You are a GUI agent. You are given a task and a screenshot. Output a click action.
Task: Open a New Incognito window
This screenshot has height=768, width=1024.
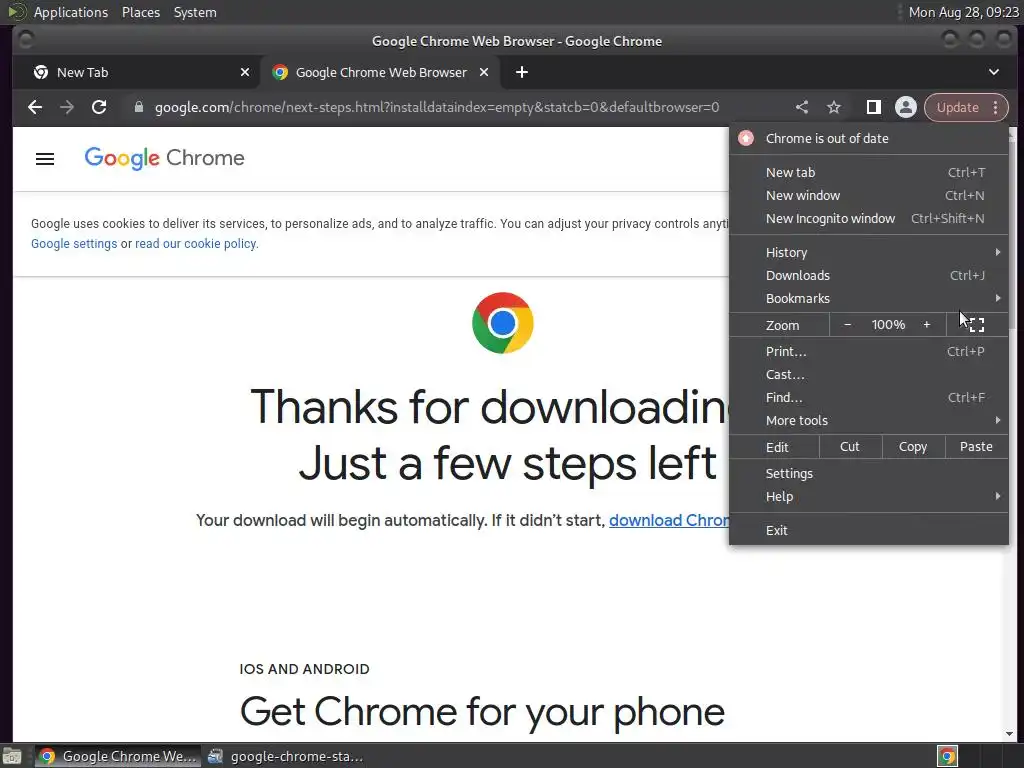[x=869, y=218]
